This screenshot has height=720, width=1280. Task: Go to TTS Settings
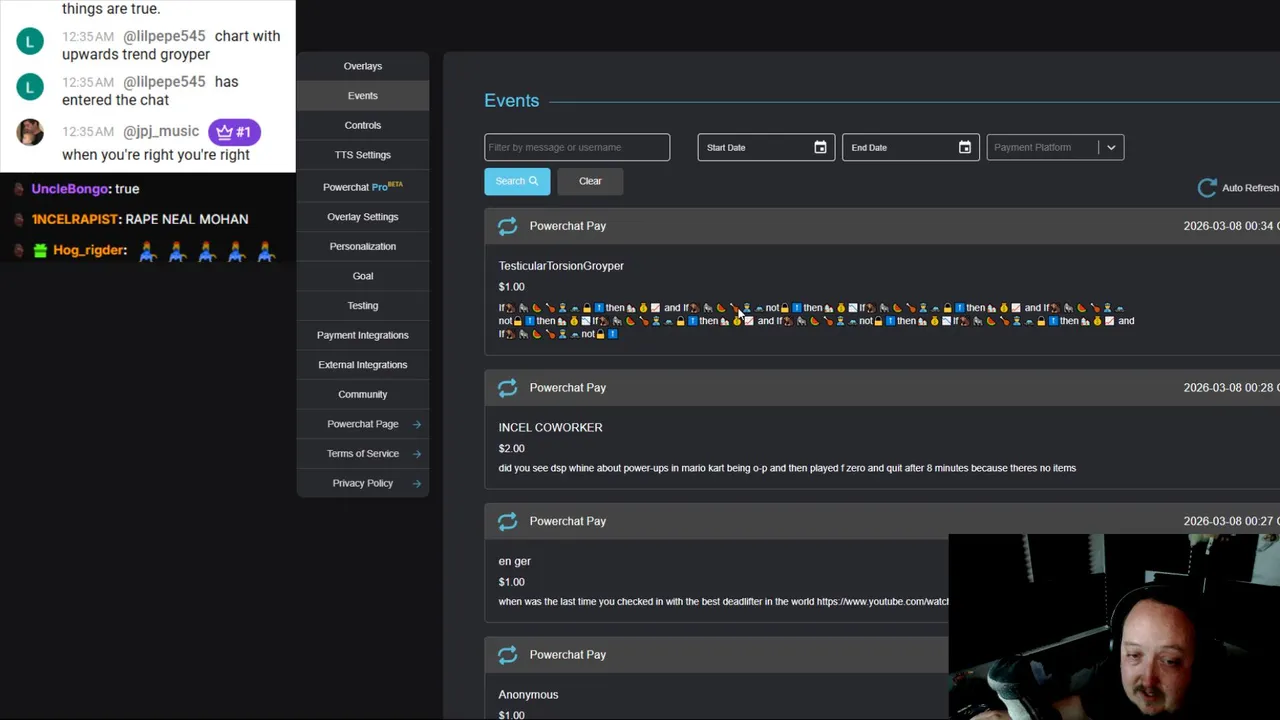363,155
